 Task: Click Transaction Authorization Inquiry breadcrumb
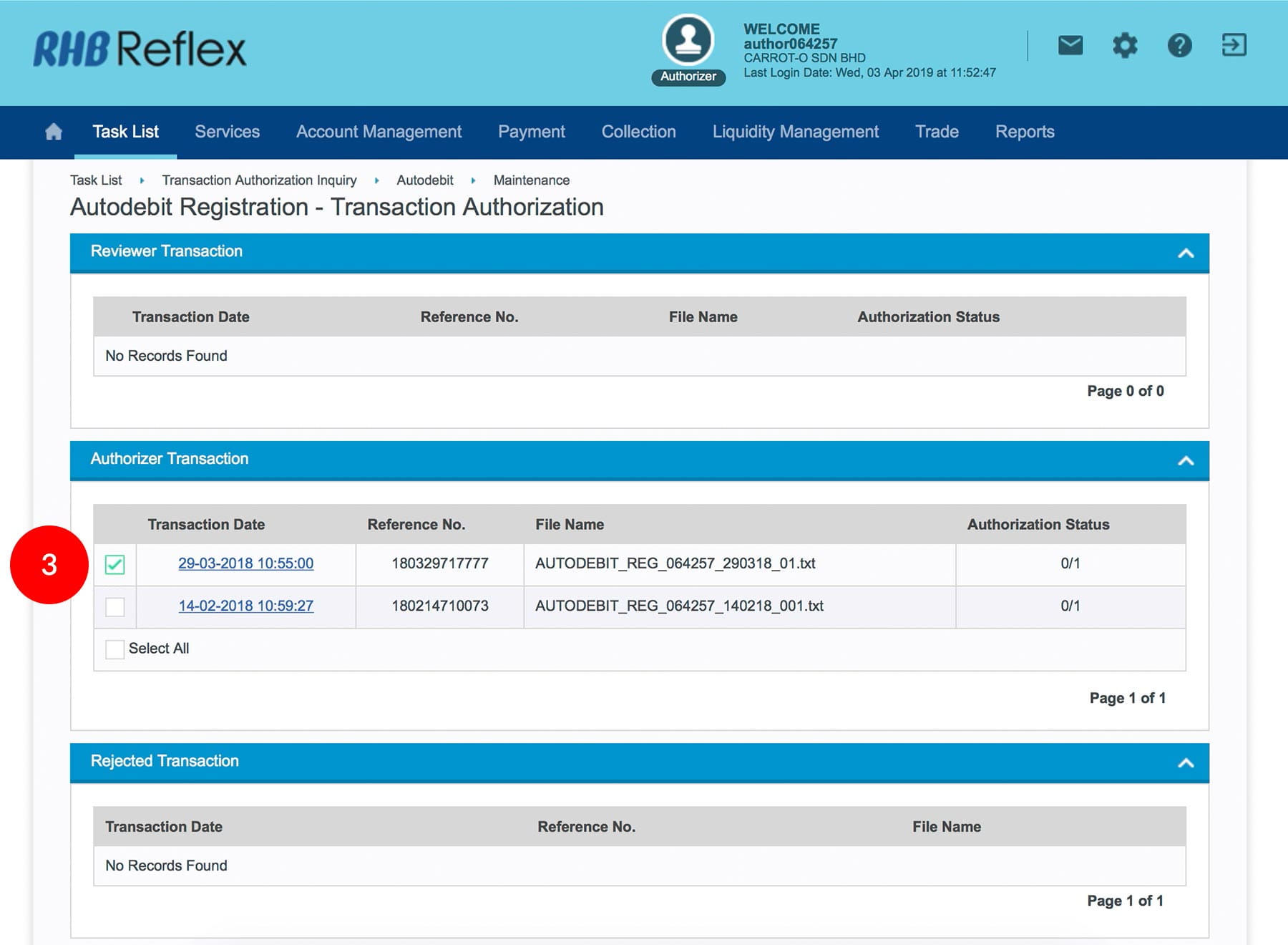click(259, 180)
